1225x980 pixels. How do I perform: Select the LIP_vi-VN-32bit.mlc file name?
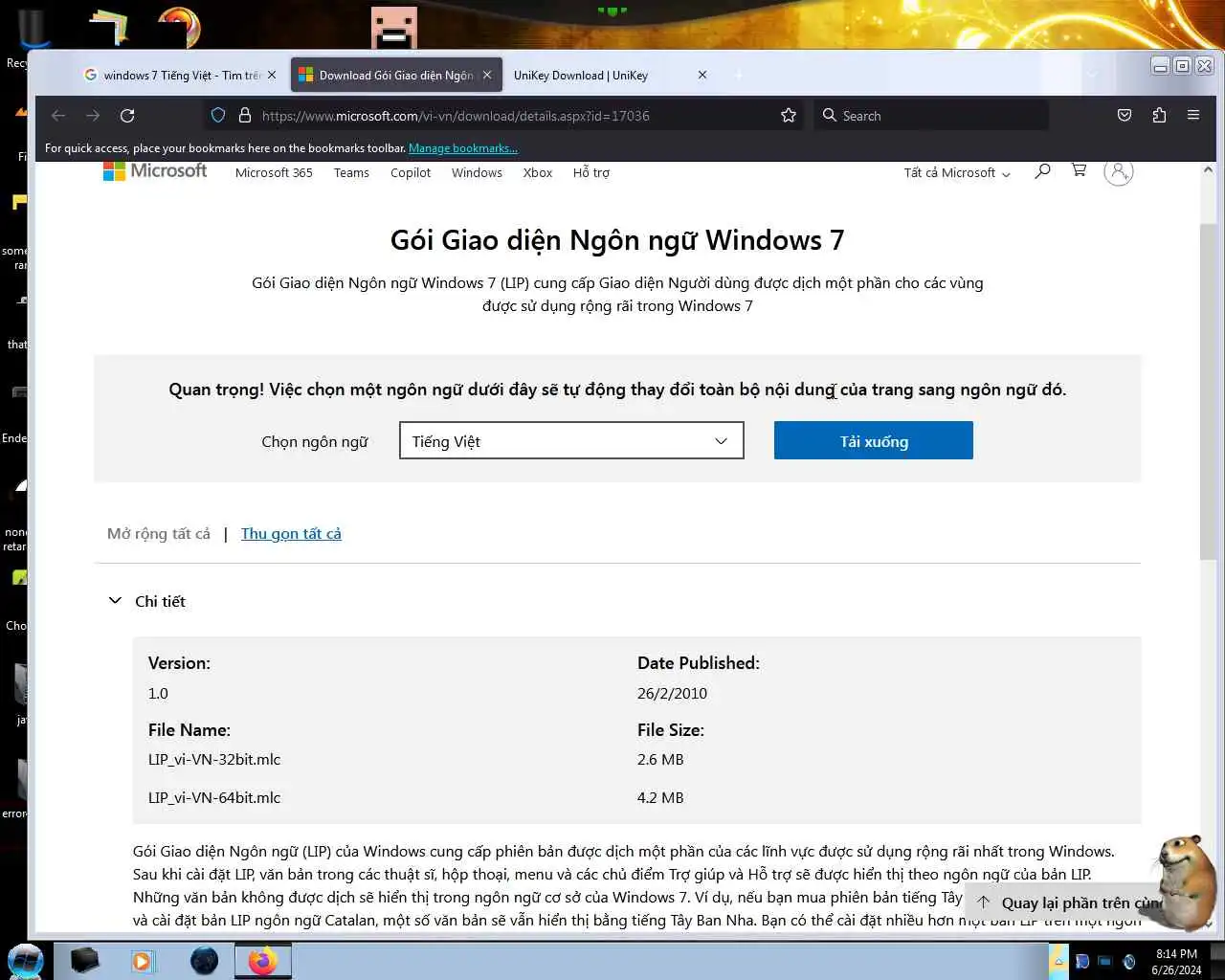[x=214, y=759]
